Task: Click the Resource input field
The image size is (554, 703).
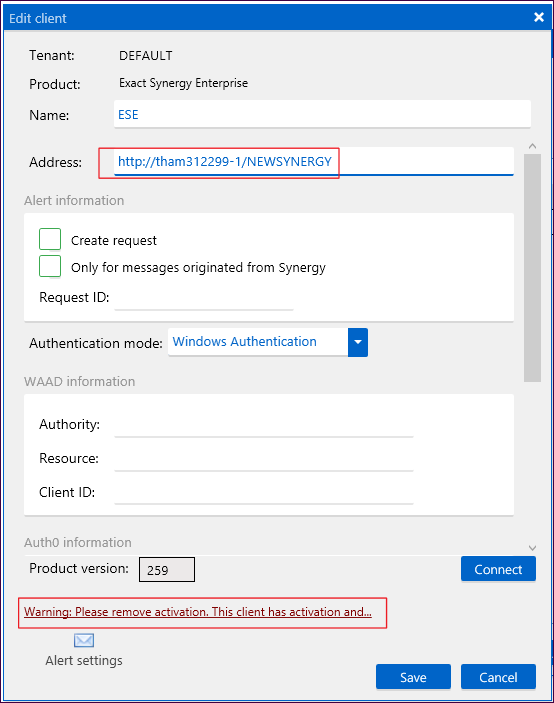Action: click(x=264, y=459)
